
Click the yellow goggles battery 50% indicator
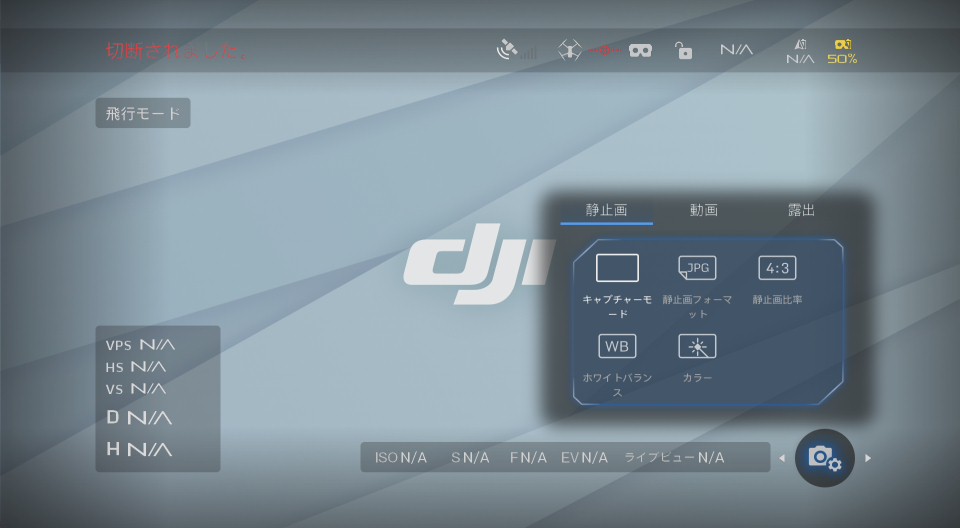pos(842,52)
